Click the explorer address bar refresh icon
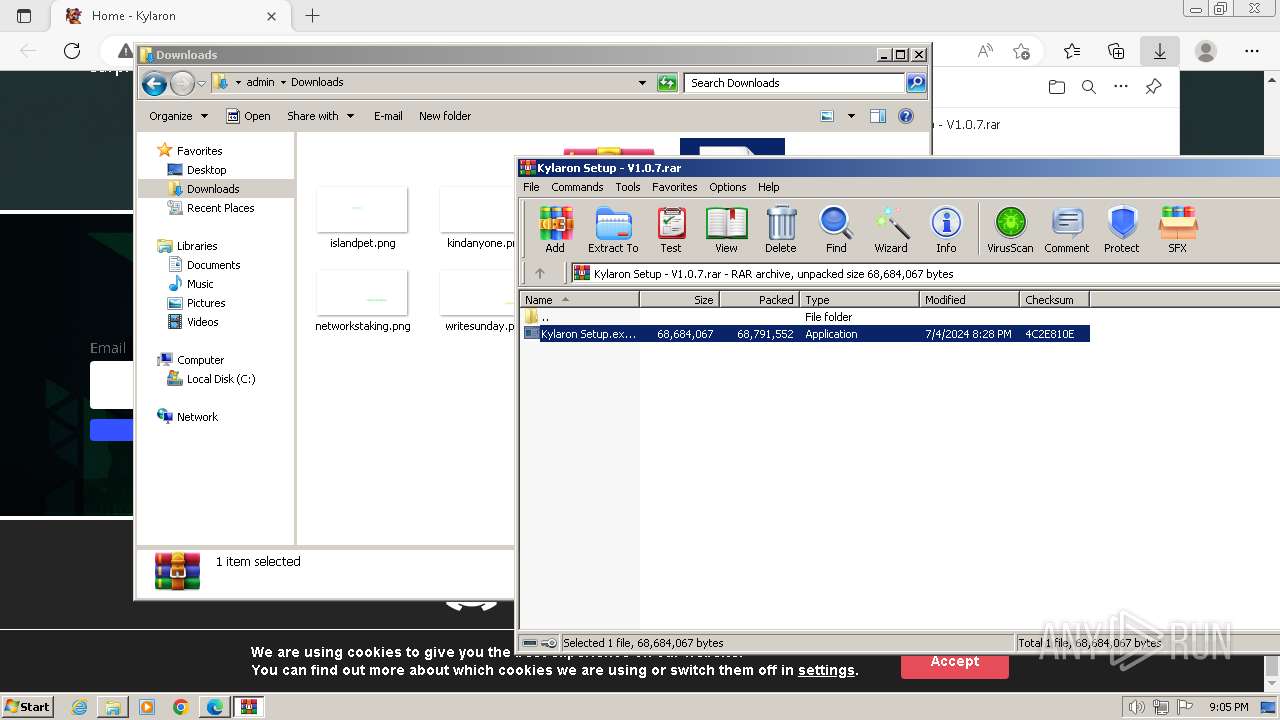1280x720 pixels. pos(667,83)
